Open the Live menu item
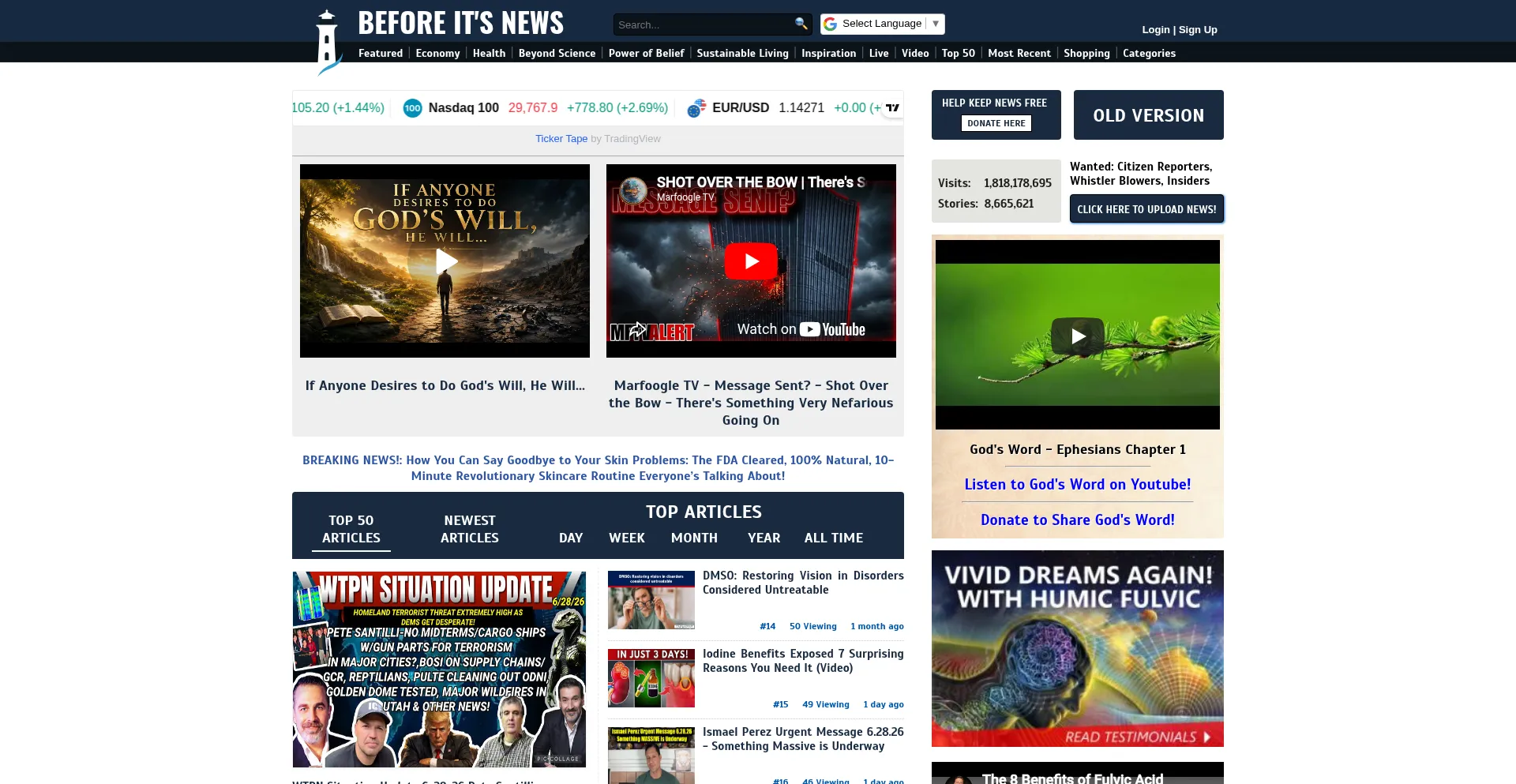Screen dimensions: 1516x784 point(879,53)
